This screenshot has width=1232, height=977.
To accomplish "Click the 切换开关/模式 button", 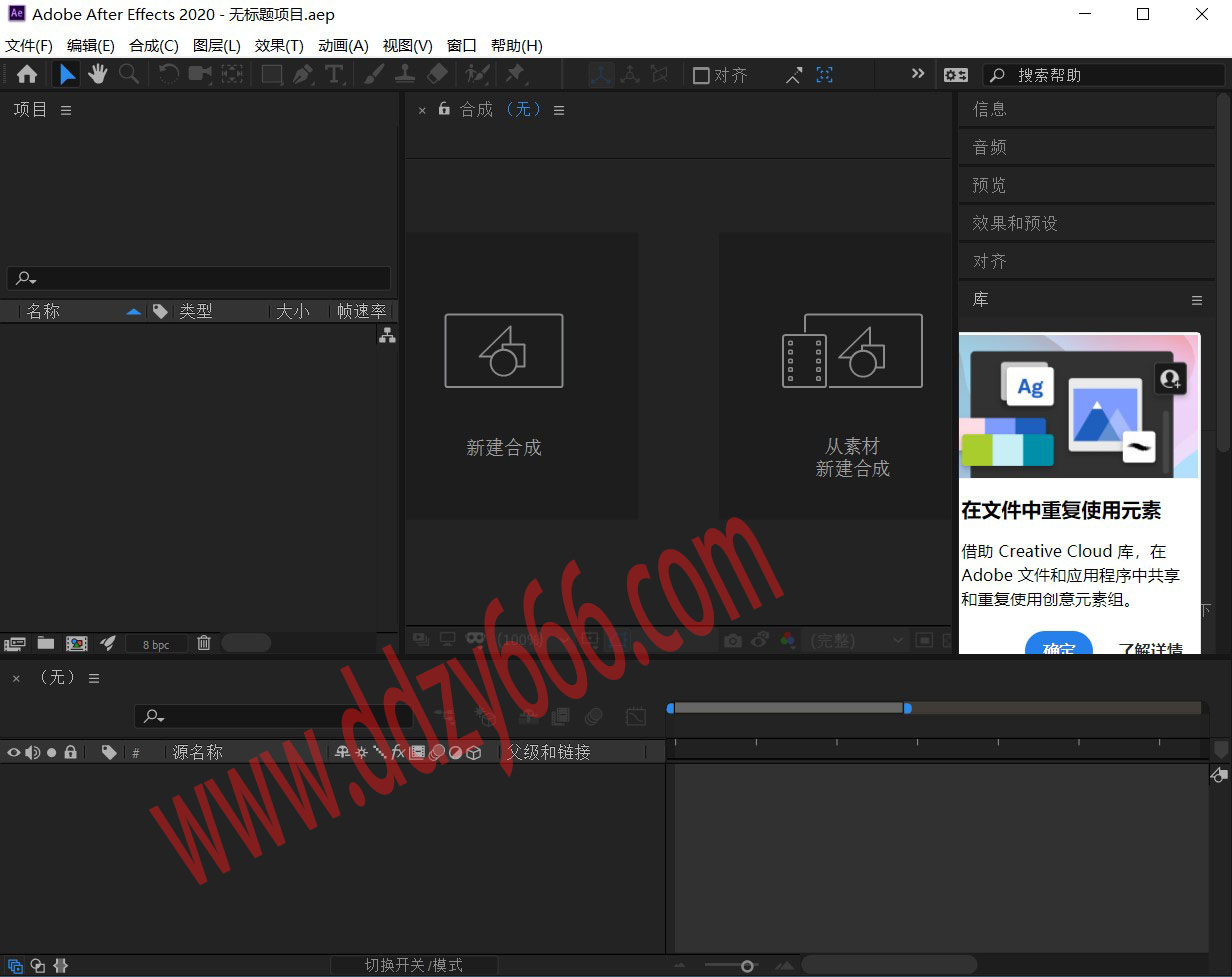I will pos(414,965).
